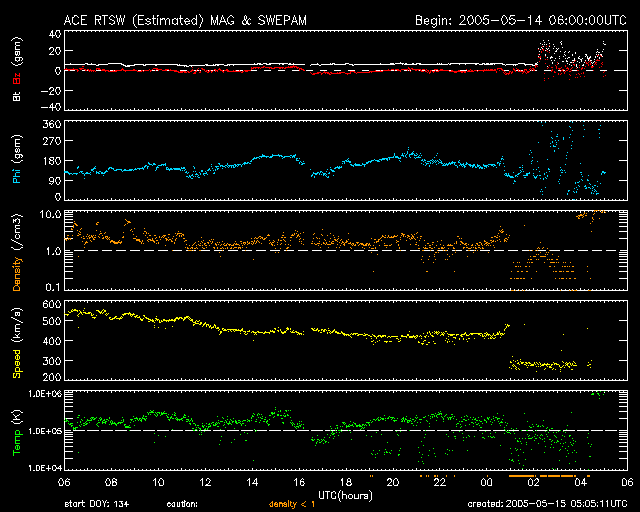This screenshot has height=512, width=640.
Task: Click the "1.0E+05" tick on the Temp axis
Action: [x=45, y=431]
